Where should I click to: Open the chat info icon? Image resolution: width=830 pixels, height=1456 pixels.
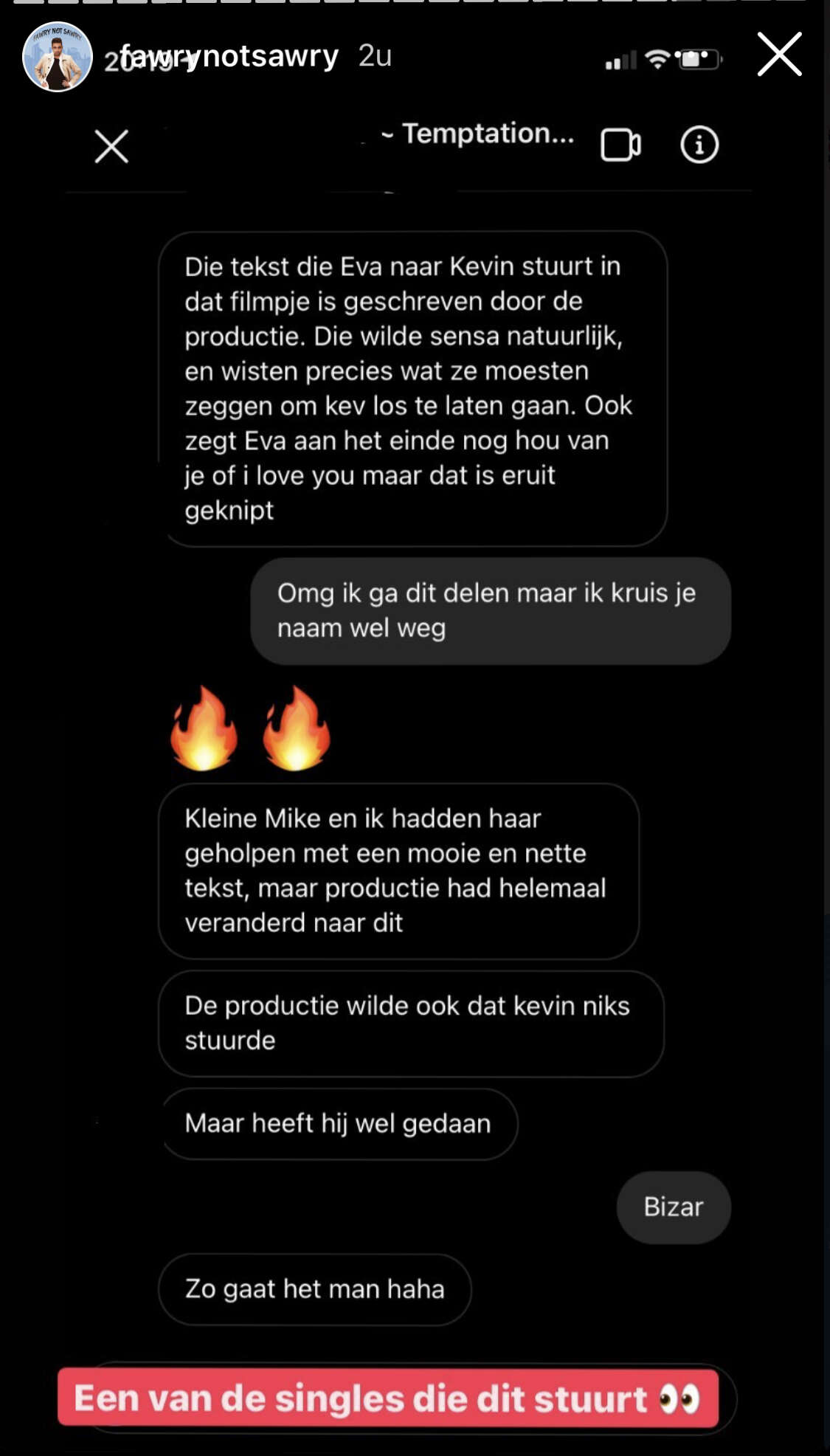coord(699,145)
